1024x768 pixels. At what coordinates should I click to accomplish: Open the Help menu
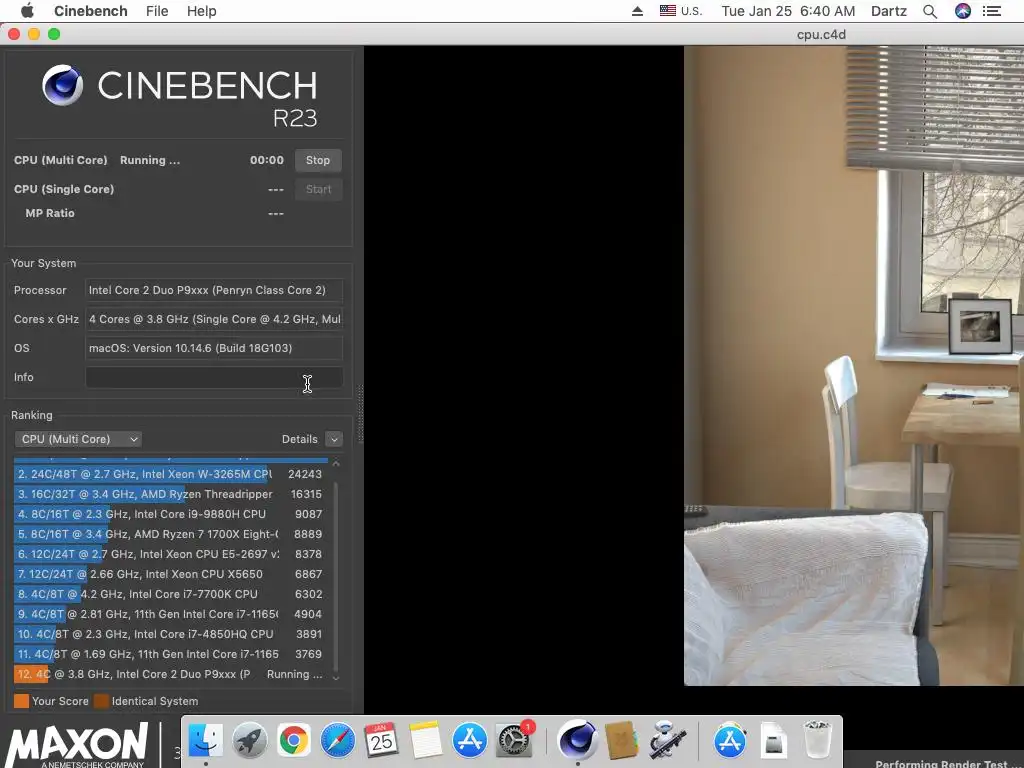click(201, 11)
